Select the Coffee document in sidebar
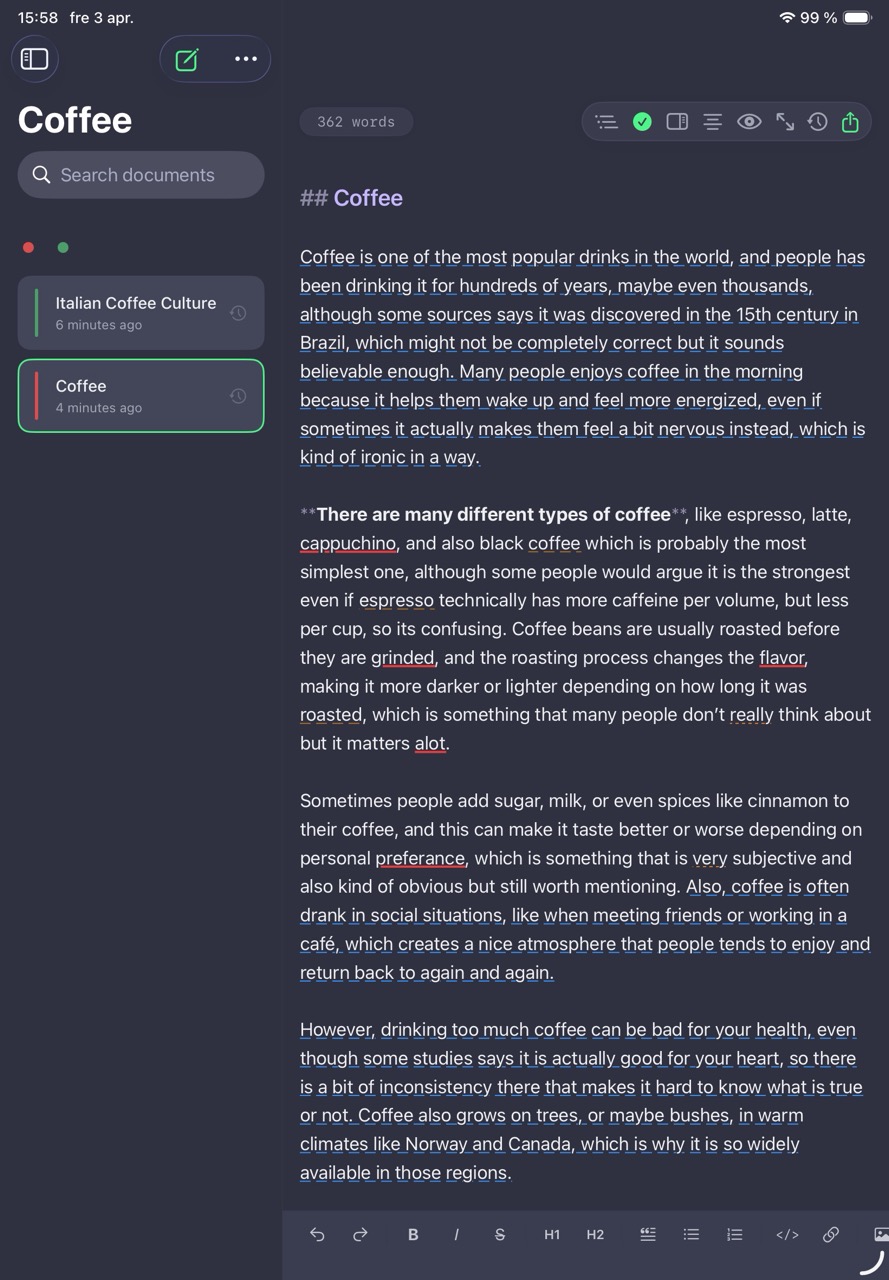Viewport: 889px width, 1280px height. (x=141, y=396)
